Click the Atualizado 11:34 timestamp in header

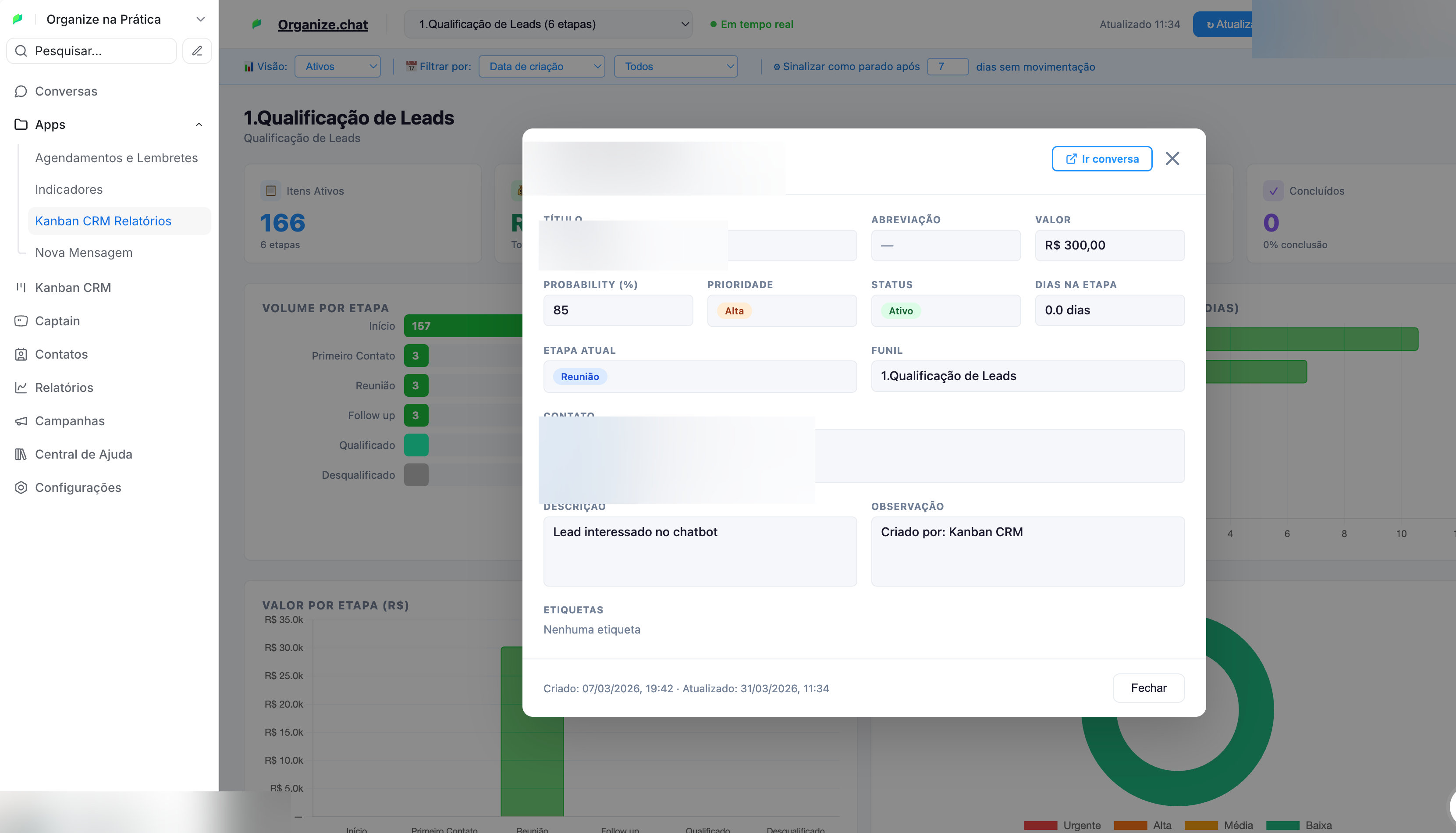tap(1139, 24)
